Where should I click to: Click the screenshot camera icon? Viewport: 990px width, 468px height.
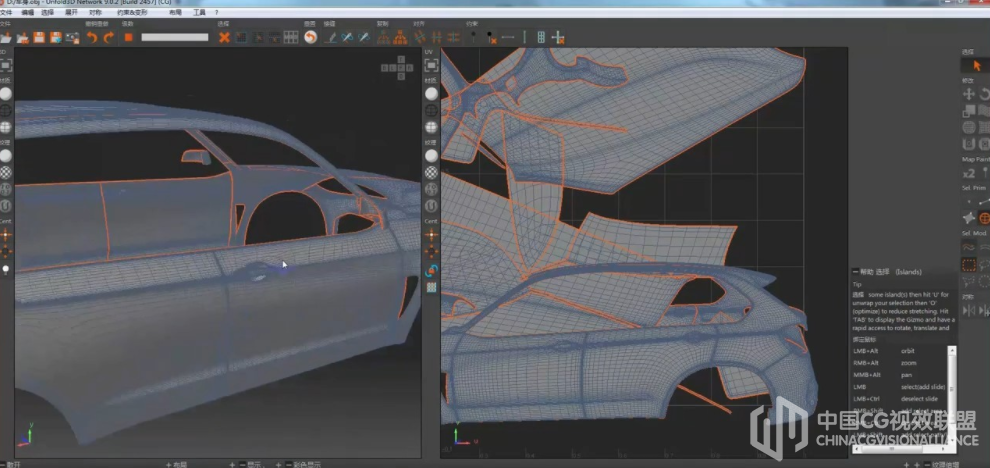tap(73, 38)
